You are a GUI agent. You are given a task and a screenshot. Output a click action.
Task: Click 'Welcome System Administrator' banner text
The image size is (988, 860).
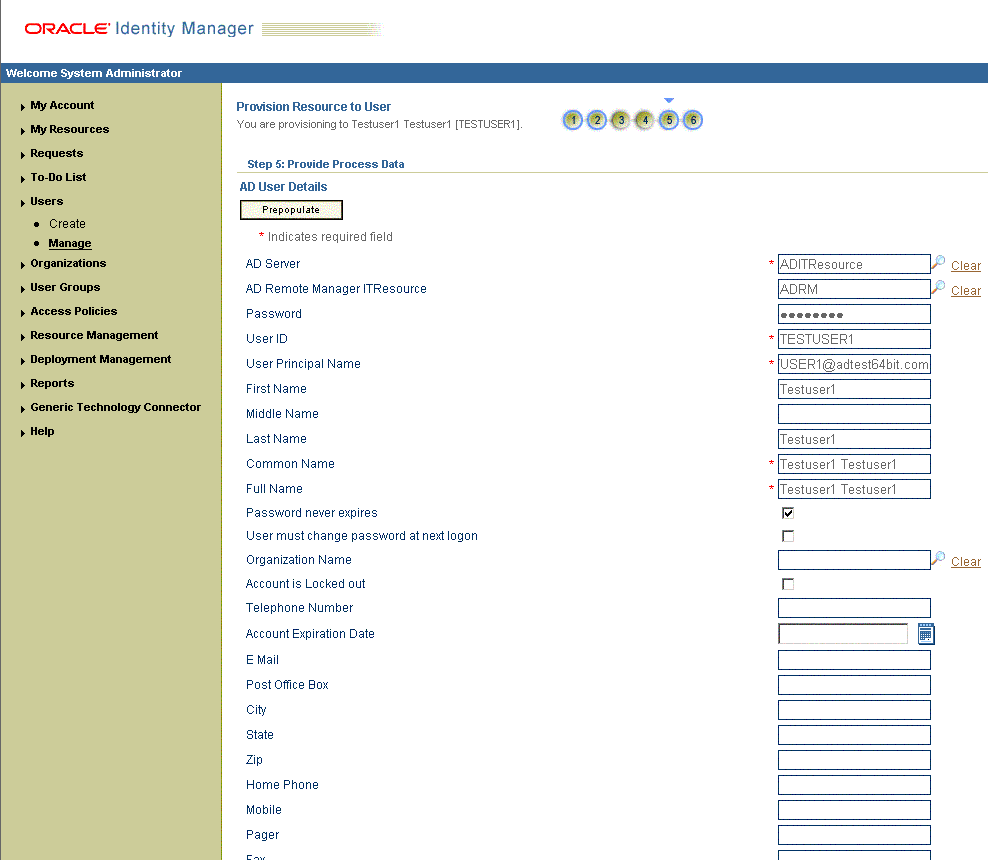click(94, 73)
